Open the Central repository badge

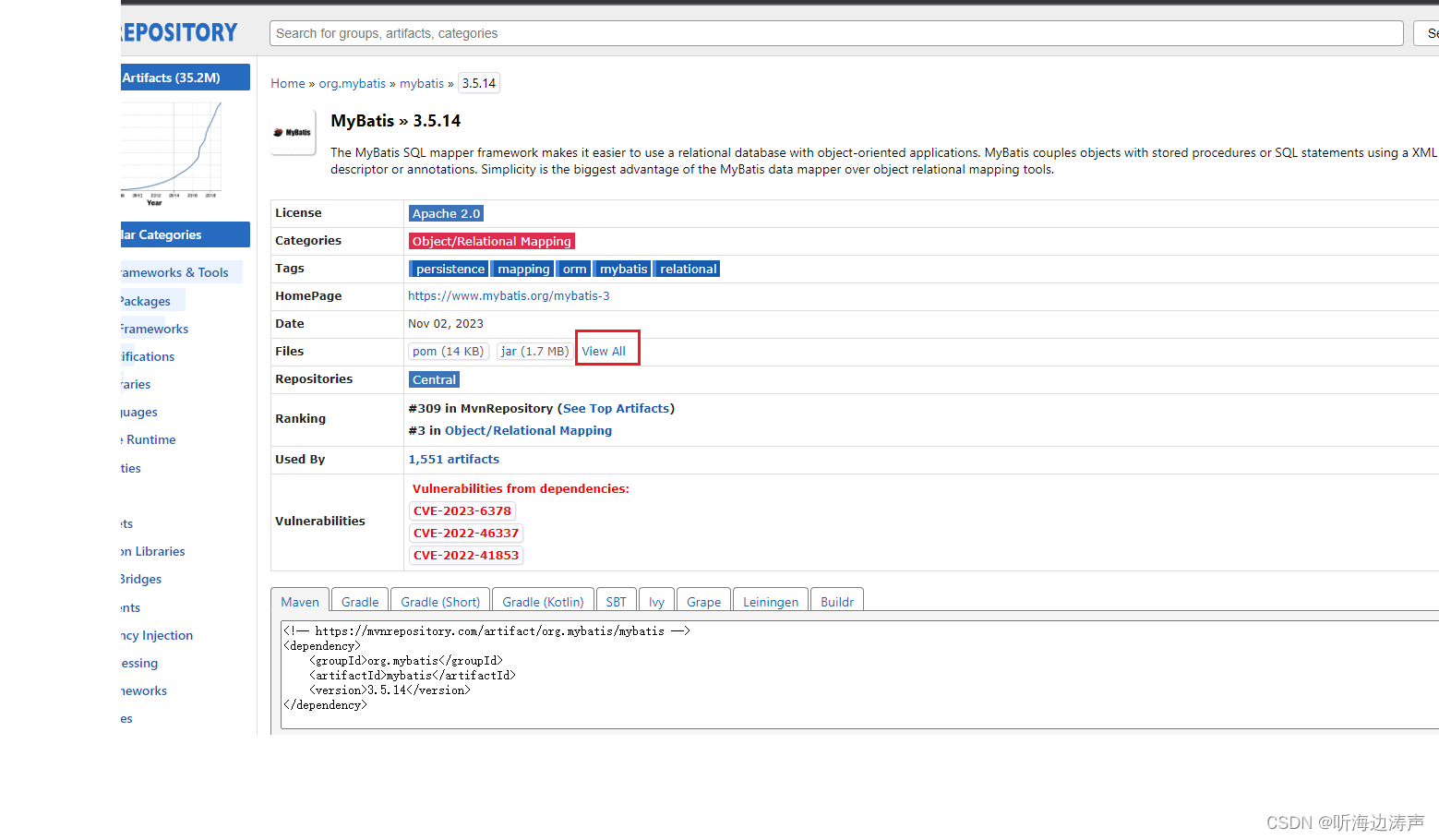[434, 379]
